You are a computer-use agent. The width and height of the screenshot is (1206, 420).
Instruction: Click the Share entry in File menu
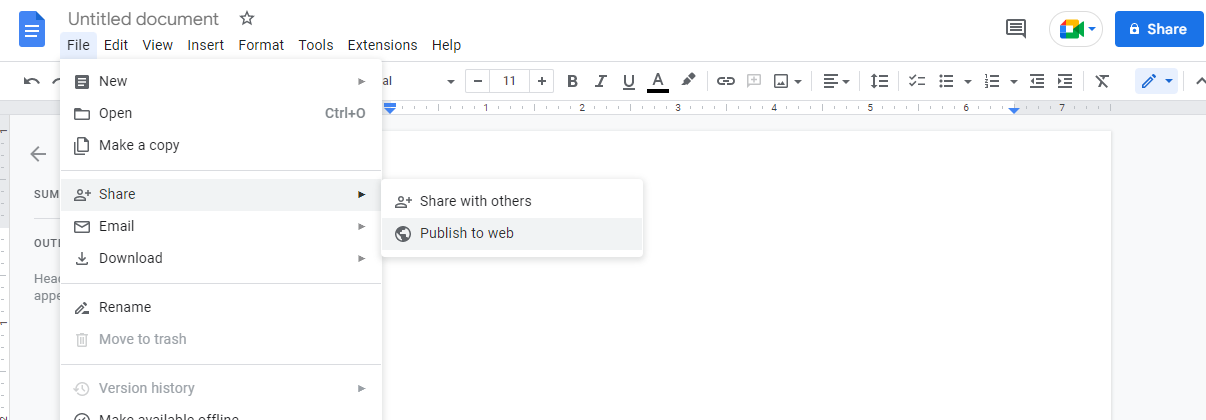point(221,194)
